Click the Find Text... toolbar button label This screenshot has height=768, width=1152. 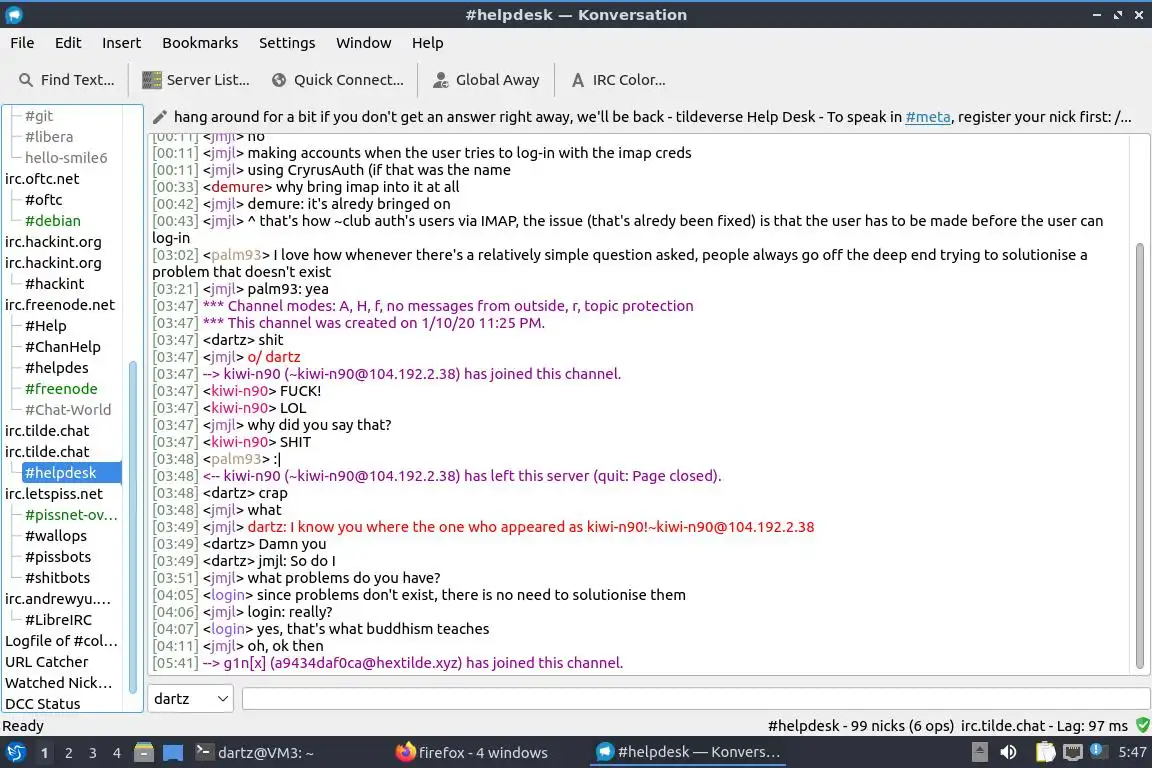(x=77, y=80)
